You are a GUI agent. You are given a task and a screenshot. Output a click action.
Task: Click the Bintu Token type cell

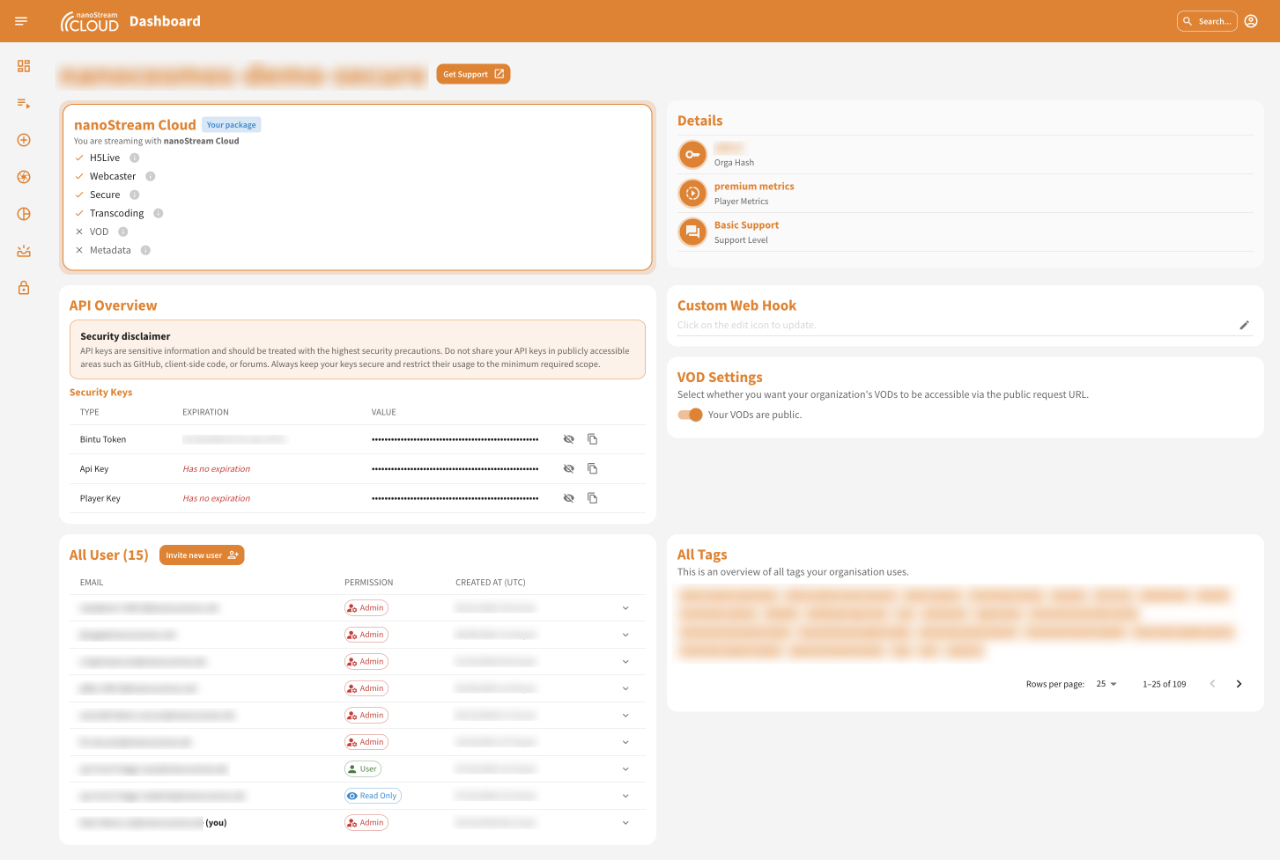point(103,439)
